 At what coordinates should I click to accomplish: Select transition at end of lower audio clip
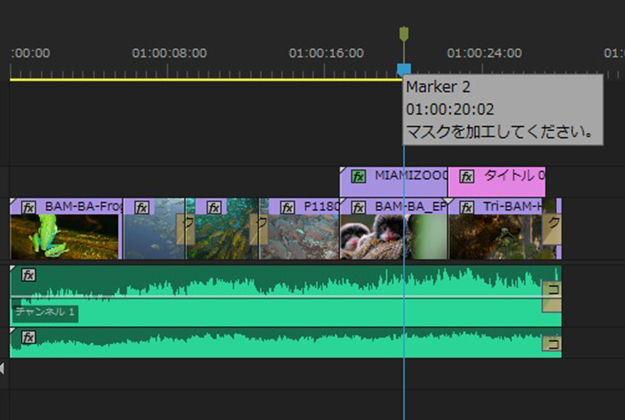click(551, 344)
